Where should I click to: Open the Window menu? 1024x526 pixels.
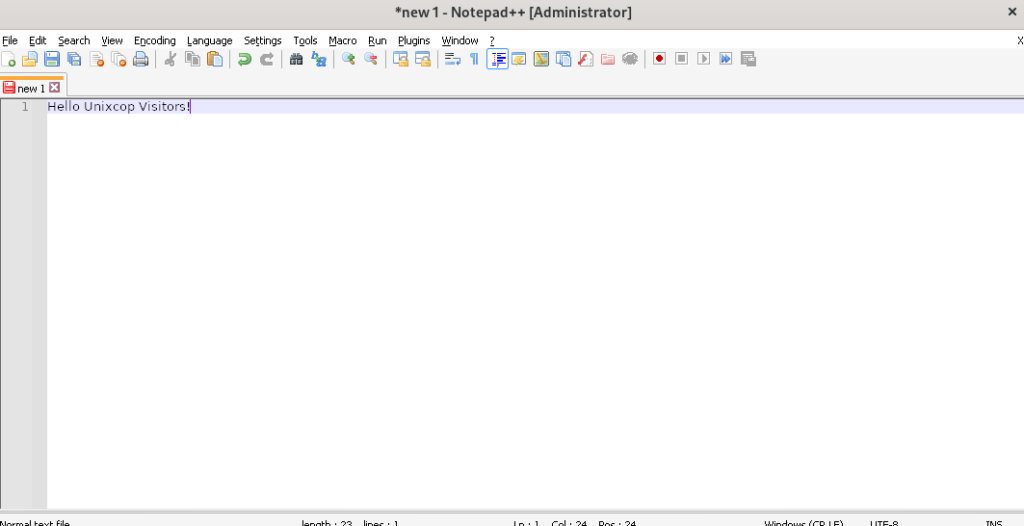(x=460, y=41)
